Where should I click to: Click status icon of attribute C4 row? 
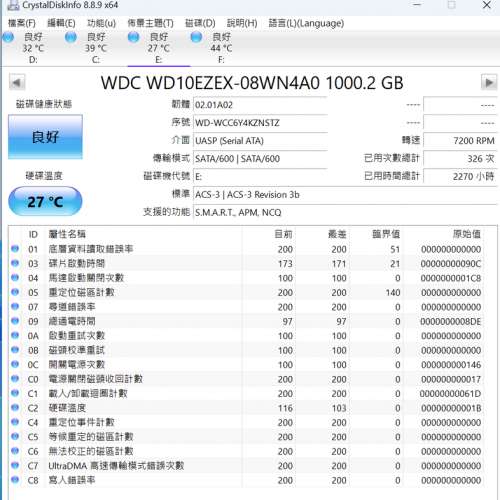(15, 422)
